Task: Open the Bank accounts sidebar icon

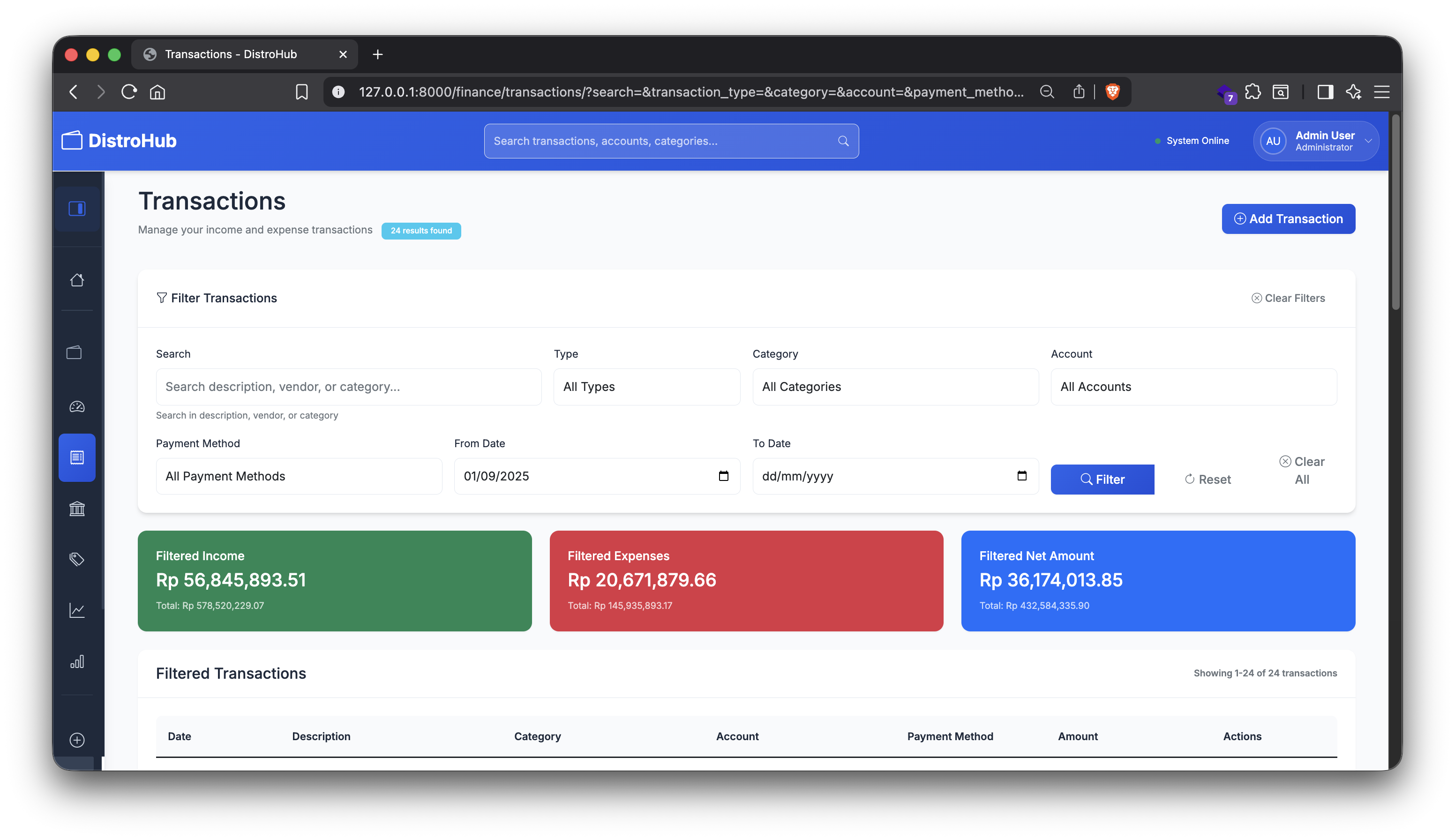Action: coord(77,508)
